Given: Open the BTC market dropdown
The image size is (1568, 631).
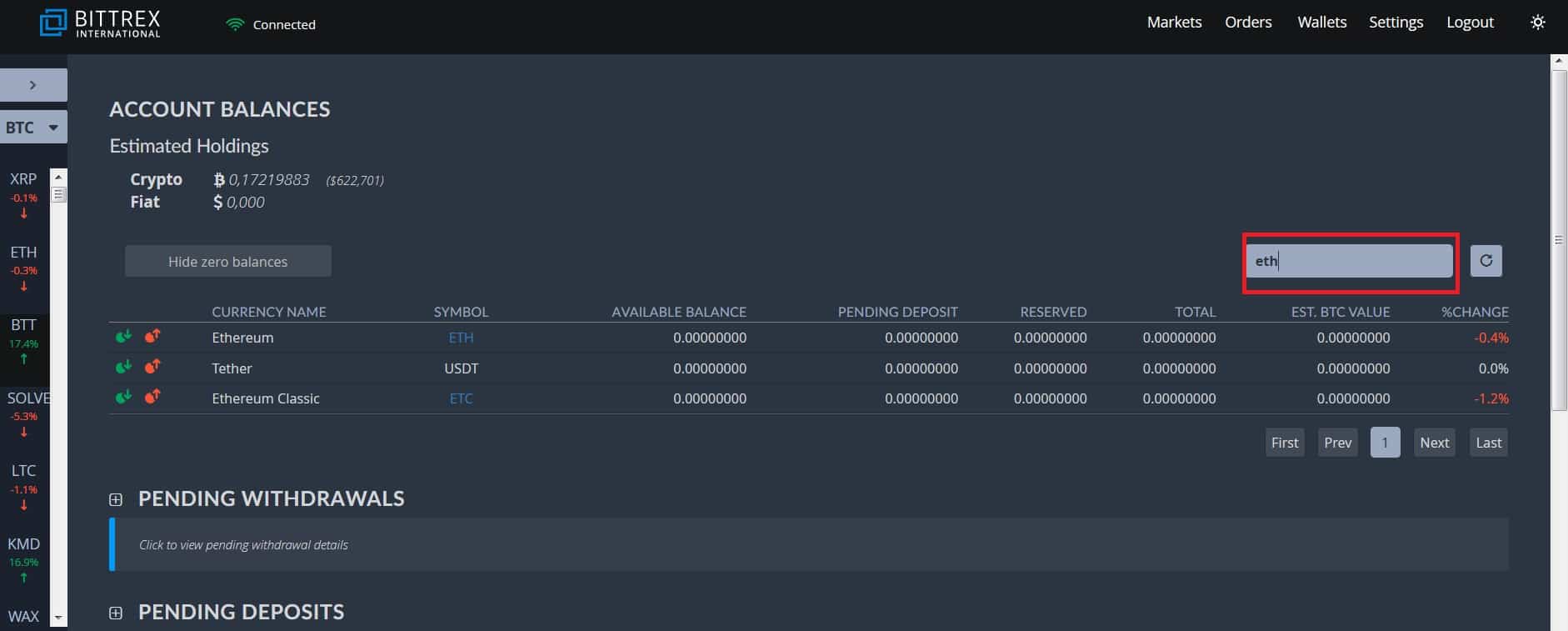Looking at the screenshot, I should 33,128.
